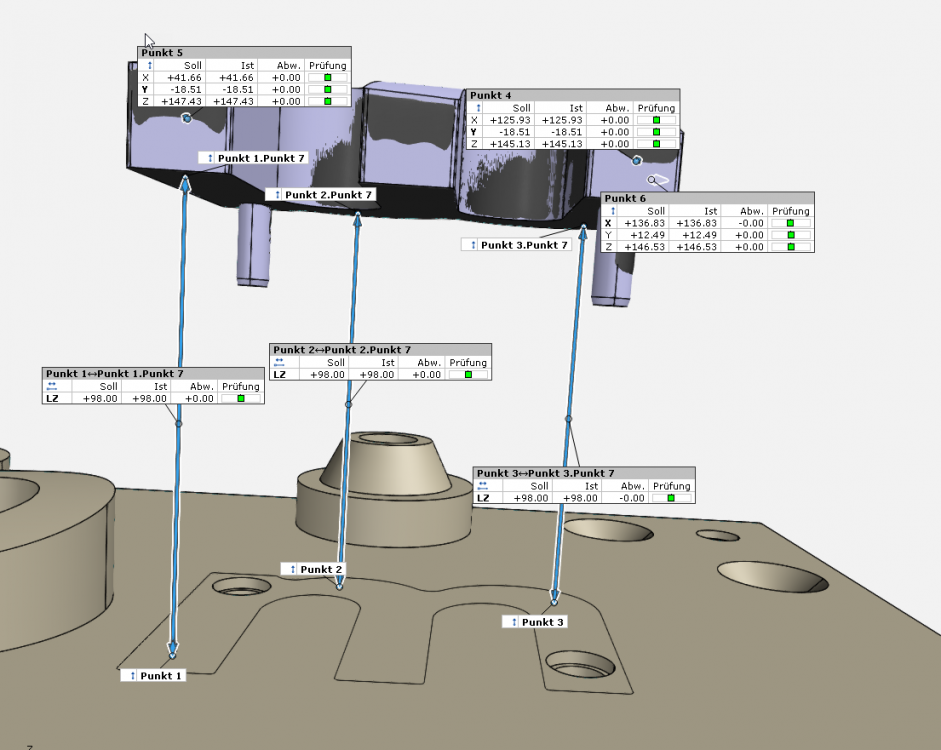The height and width of the screenshot is (750, 941).
Task: Select the point icon in Punkt 4 table header
Action: point(477,108)
